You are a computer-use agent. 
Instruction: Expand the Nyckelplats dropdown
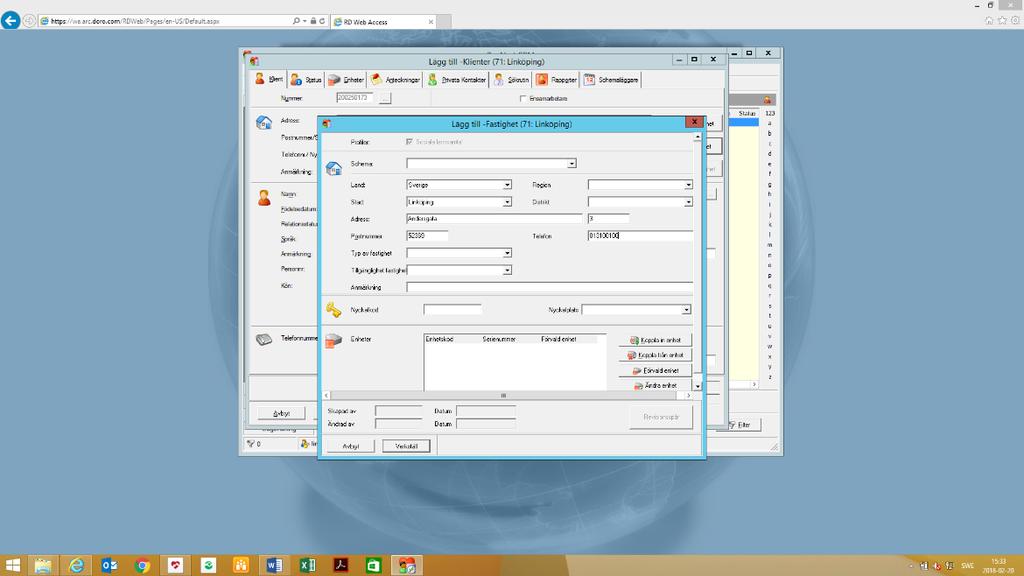[686, 310]
